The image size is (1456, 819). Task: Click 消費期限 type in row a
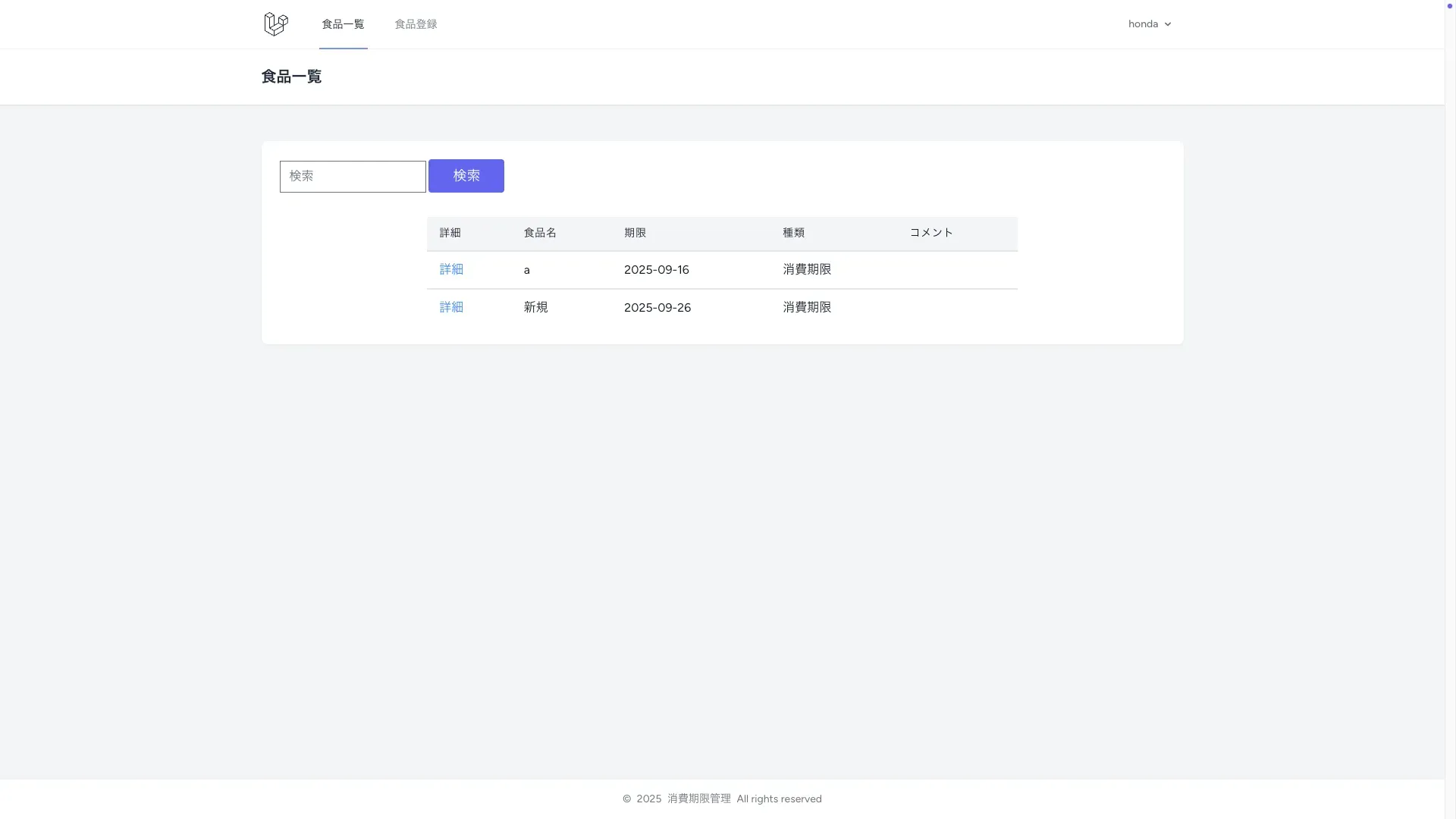pyautogui.click(x=807, y=270)
